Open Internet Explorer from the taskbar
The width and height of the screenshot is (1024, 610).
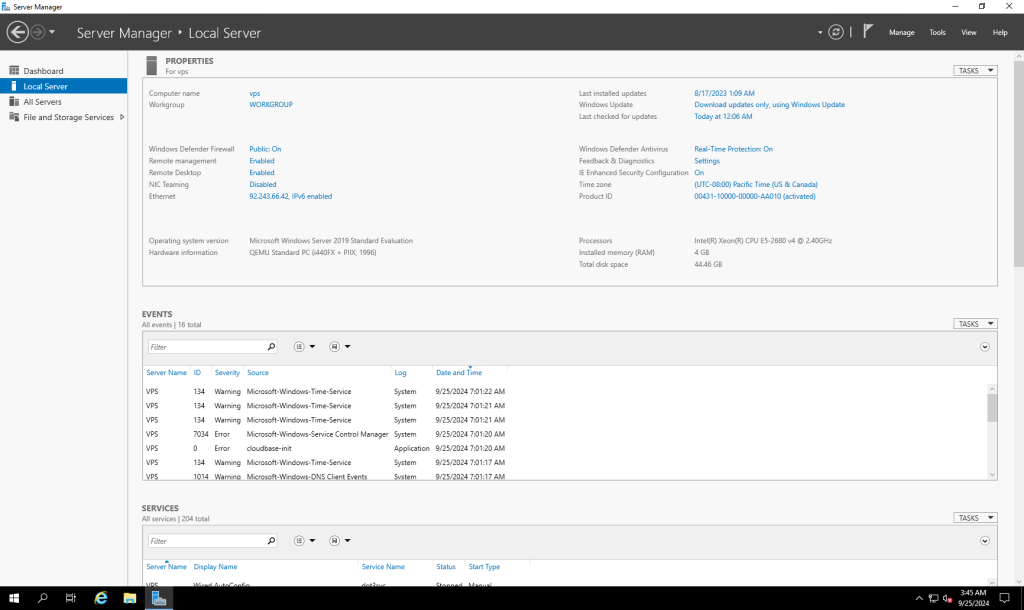(101, 598)
